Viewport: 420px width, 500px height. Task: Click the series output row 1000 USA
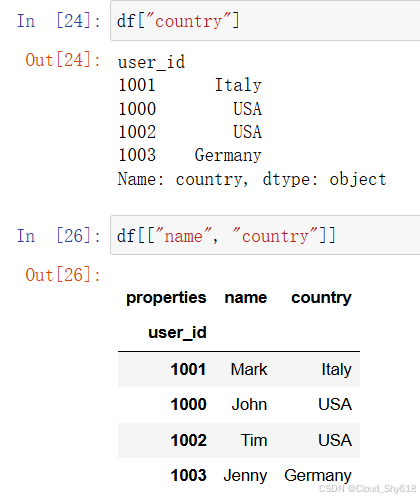coord(190,109)
